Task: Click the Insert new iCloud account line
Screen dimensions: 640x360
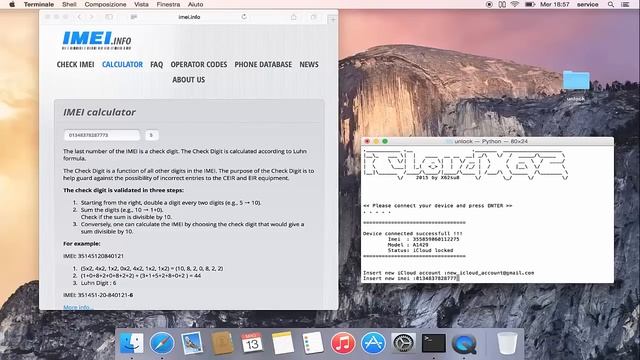Action: click(x=448, y=273)
